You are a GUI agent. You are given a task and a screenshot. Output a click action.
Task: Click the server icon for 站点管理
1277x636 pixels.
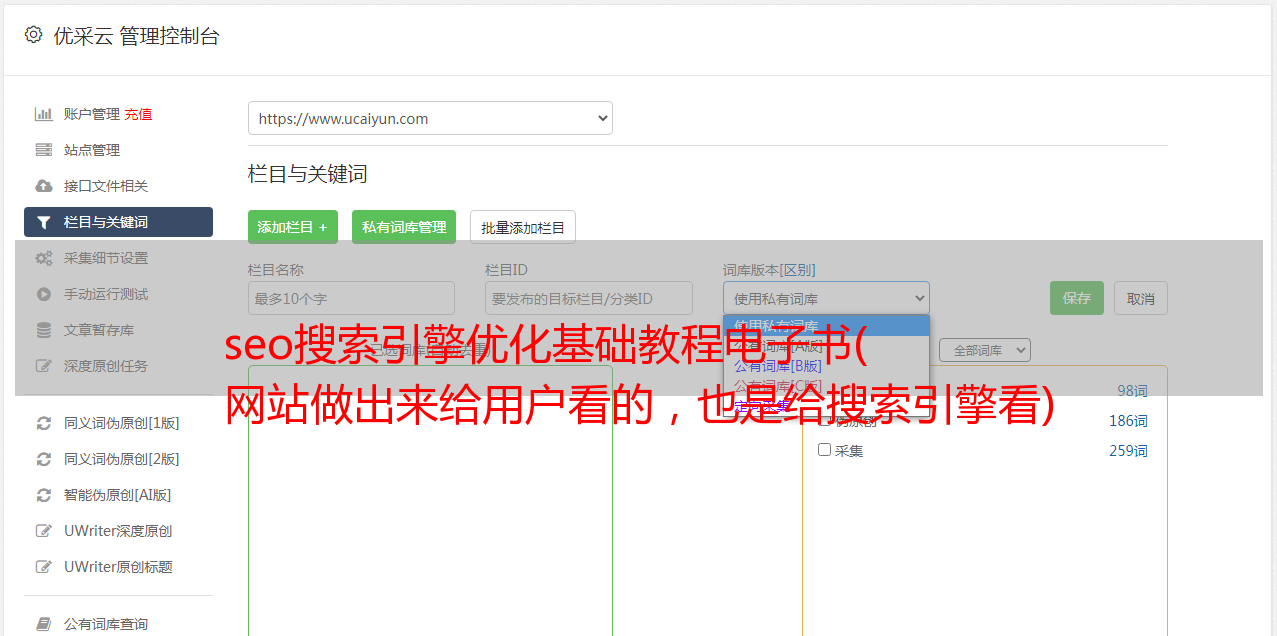click(43, 150)
